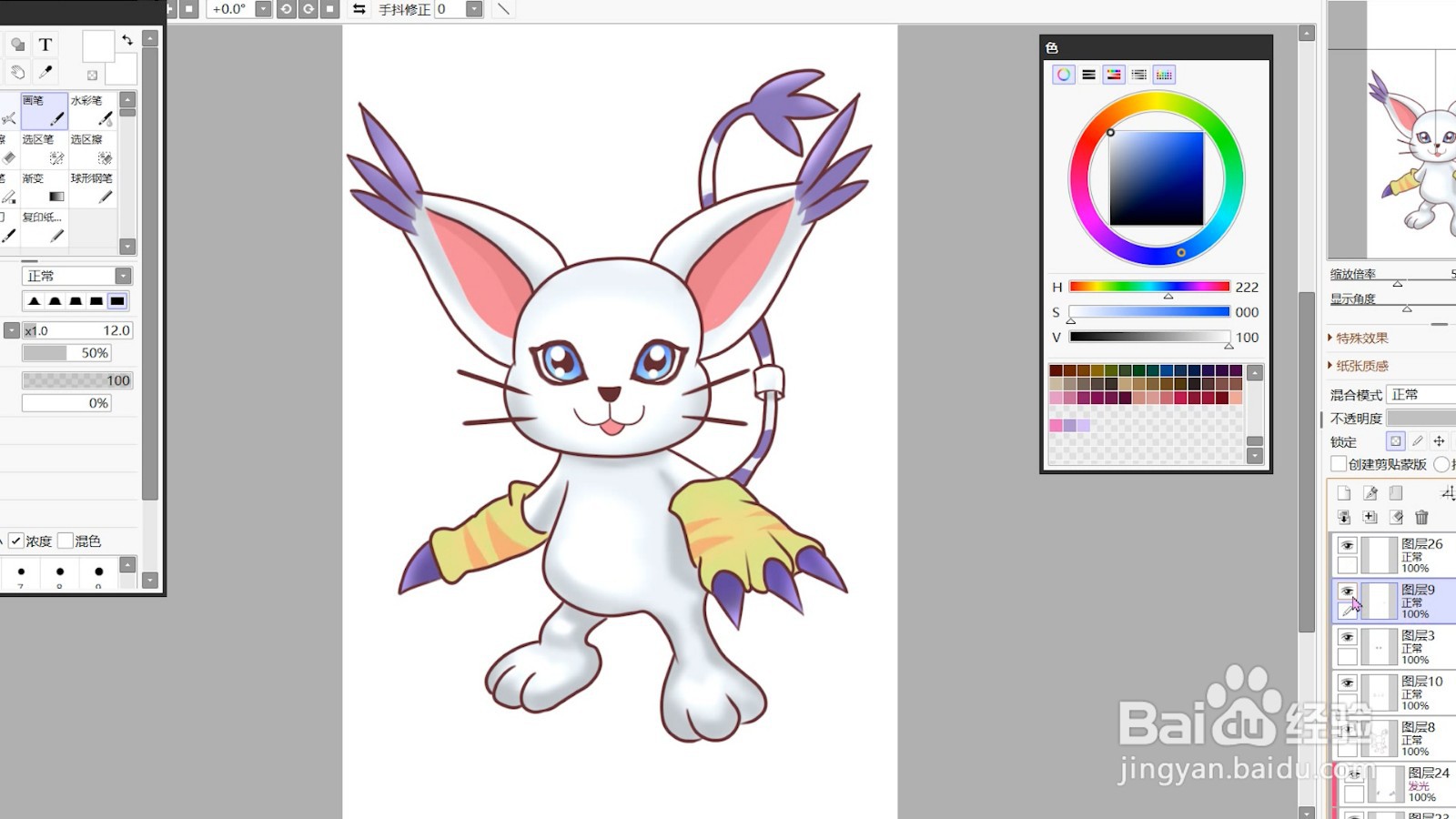The image size is (1456, 819).
Task: Rotate canvas counterclockwise
Action: 286,9
